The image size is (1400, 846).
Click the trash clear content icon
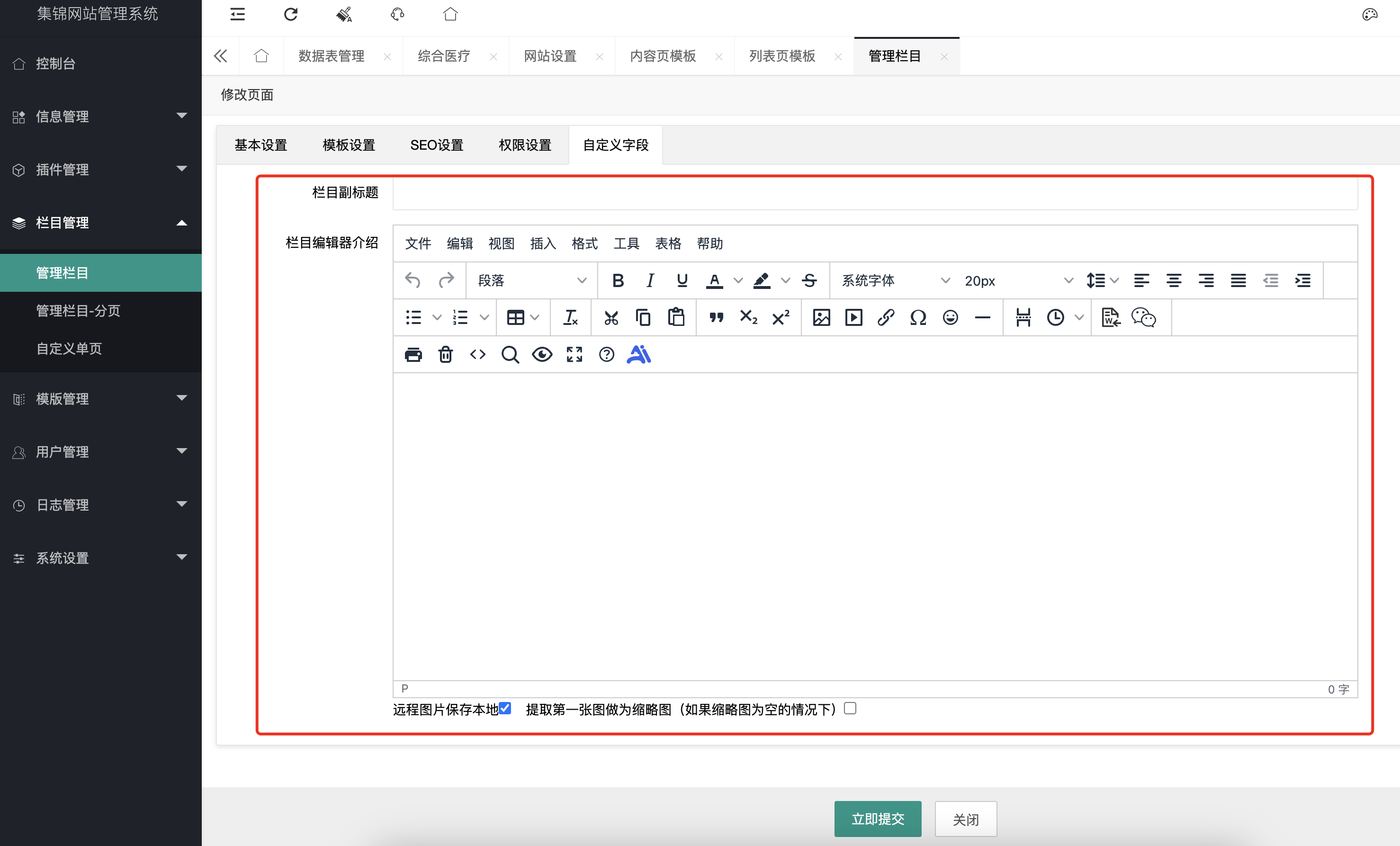click(x=446, y=354)
